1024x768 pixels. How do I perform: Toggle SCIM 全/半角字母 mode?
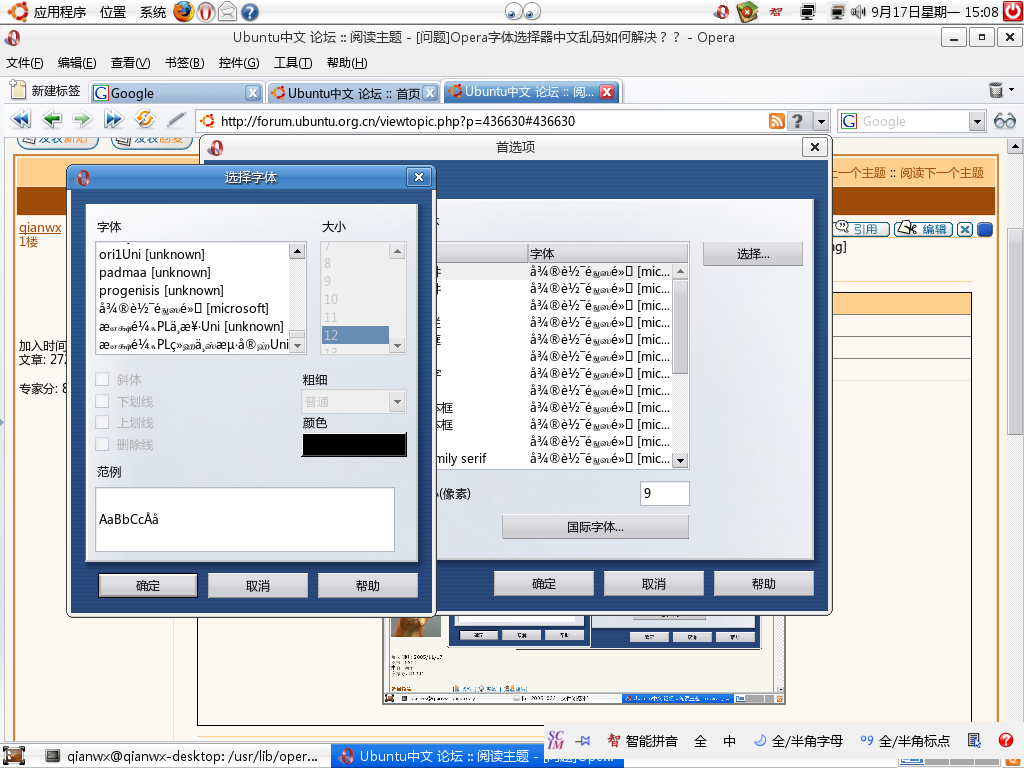799,741
